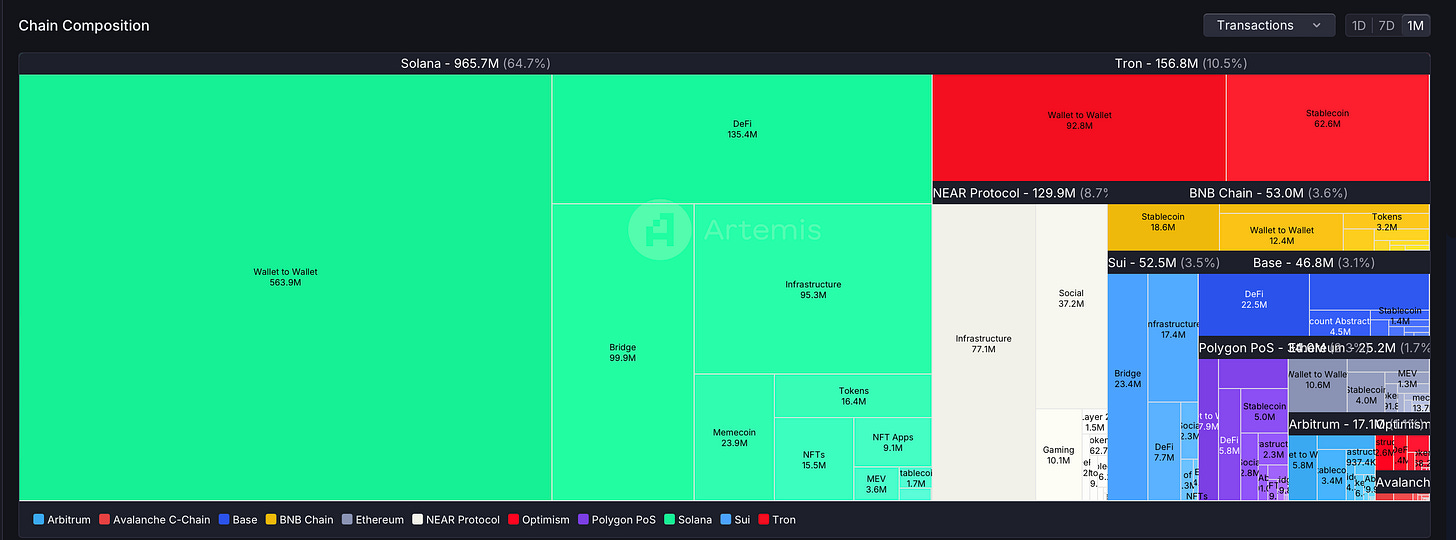Select Ethereum Wallet to Wallet 10.6M block
This screenshot has width=1456, height=540.
pyautogui.click(x=1317, y=385)
